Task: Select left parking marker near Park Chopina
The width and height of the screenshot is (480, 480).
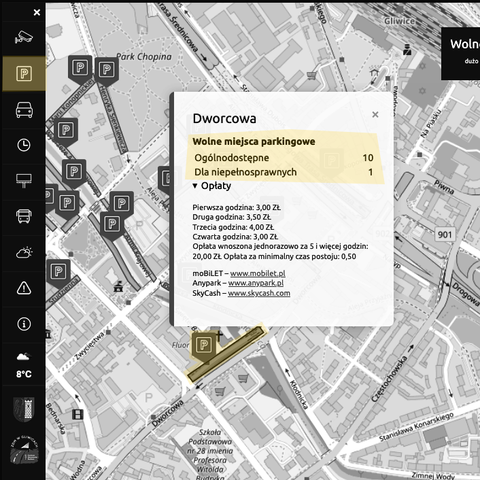Action: (x=80, y=69)
